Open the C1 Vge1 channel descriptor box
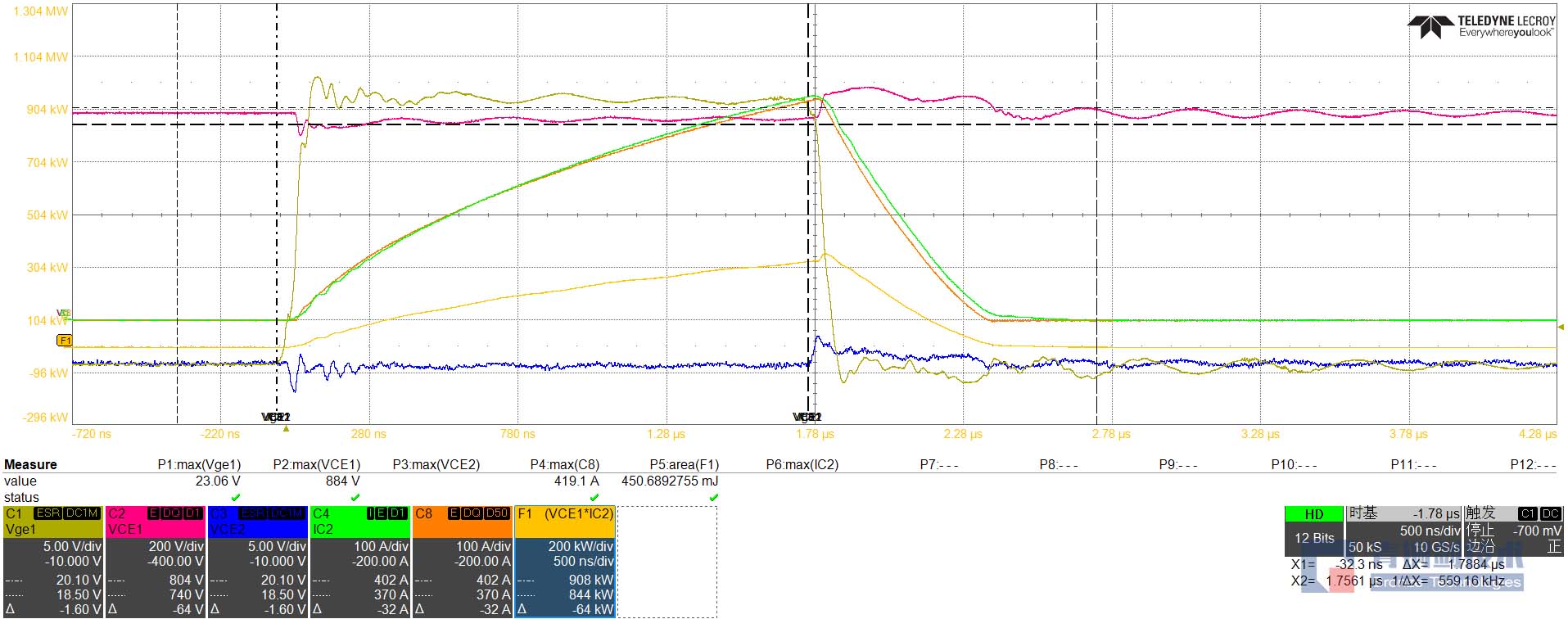The image size is (1568, 619). click(x=53, y=561)
